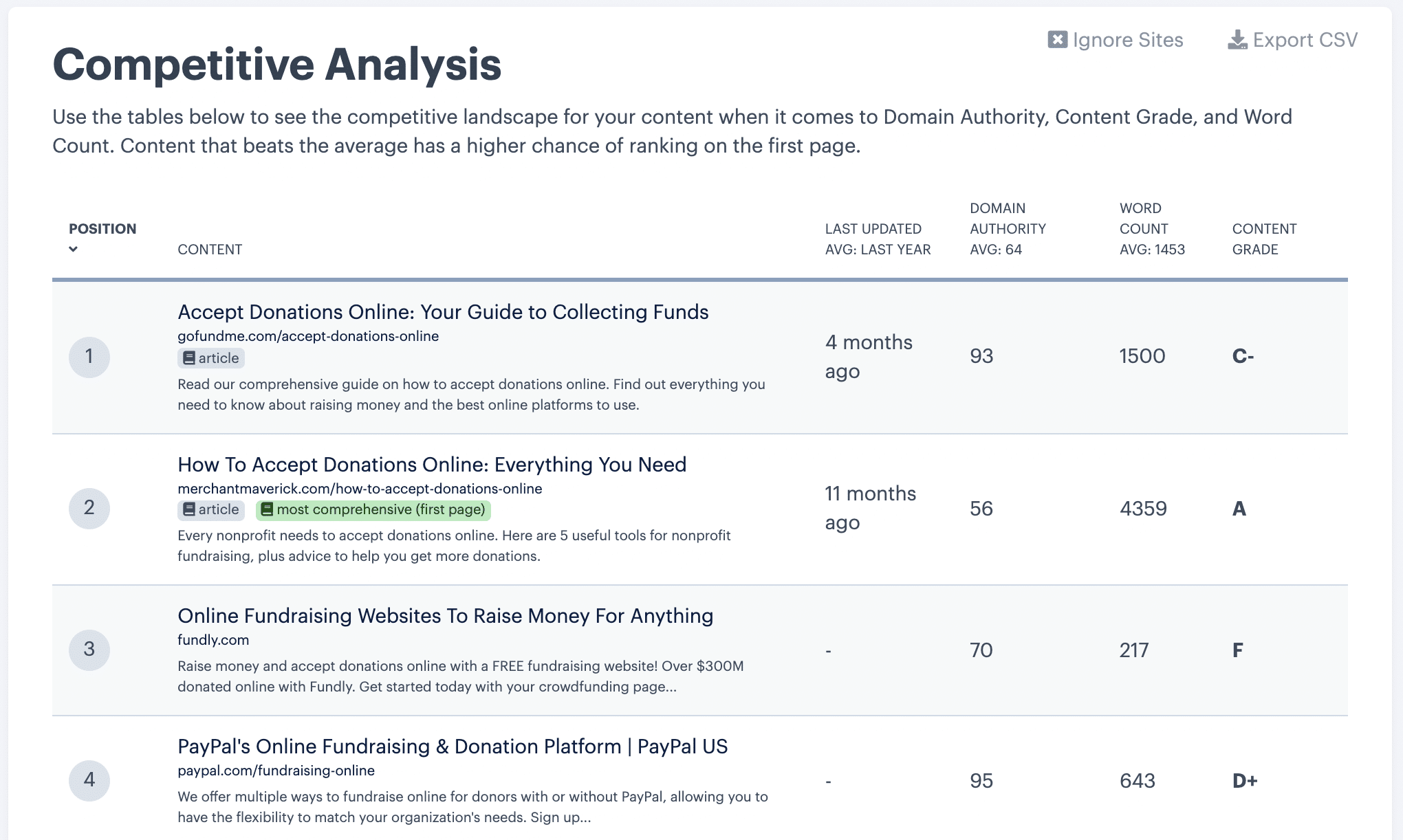Click the article icon on the Merchant Maverick row
Viewport: 1403px width, 840px height.
click(x=188, y=509)
